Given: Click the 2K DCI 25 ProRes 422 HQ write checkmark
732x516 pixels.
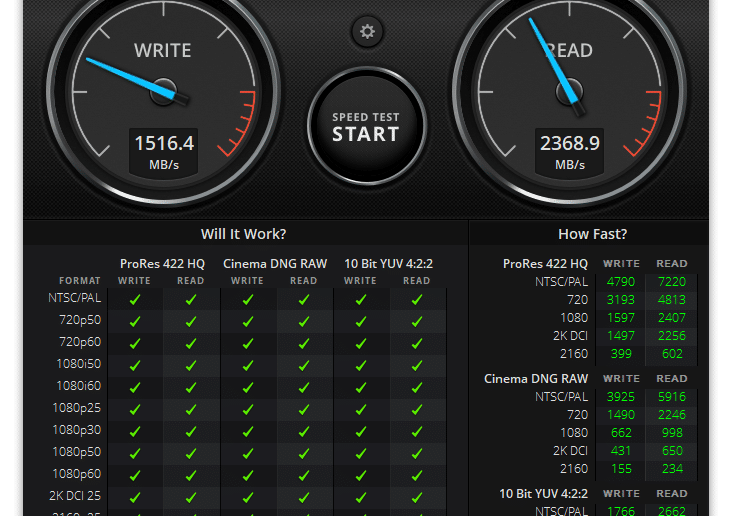Looking at the screenshot, I should tap(135, 497).
